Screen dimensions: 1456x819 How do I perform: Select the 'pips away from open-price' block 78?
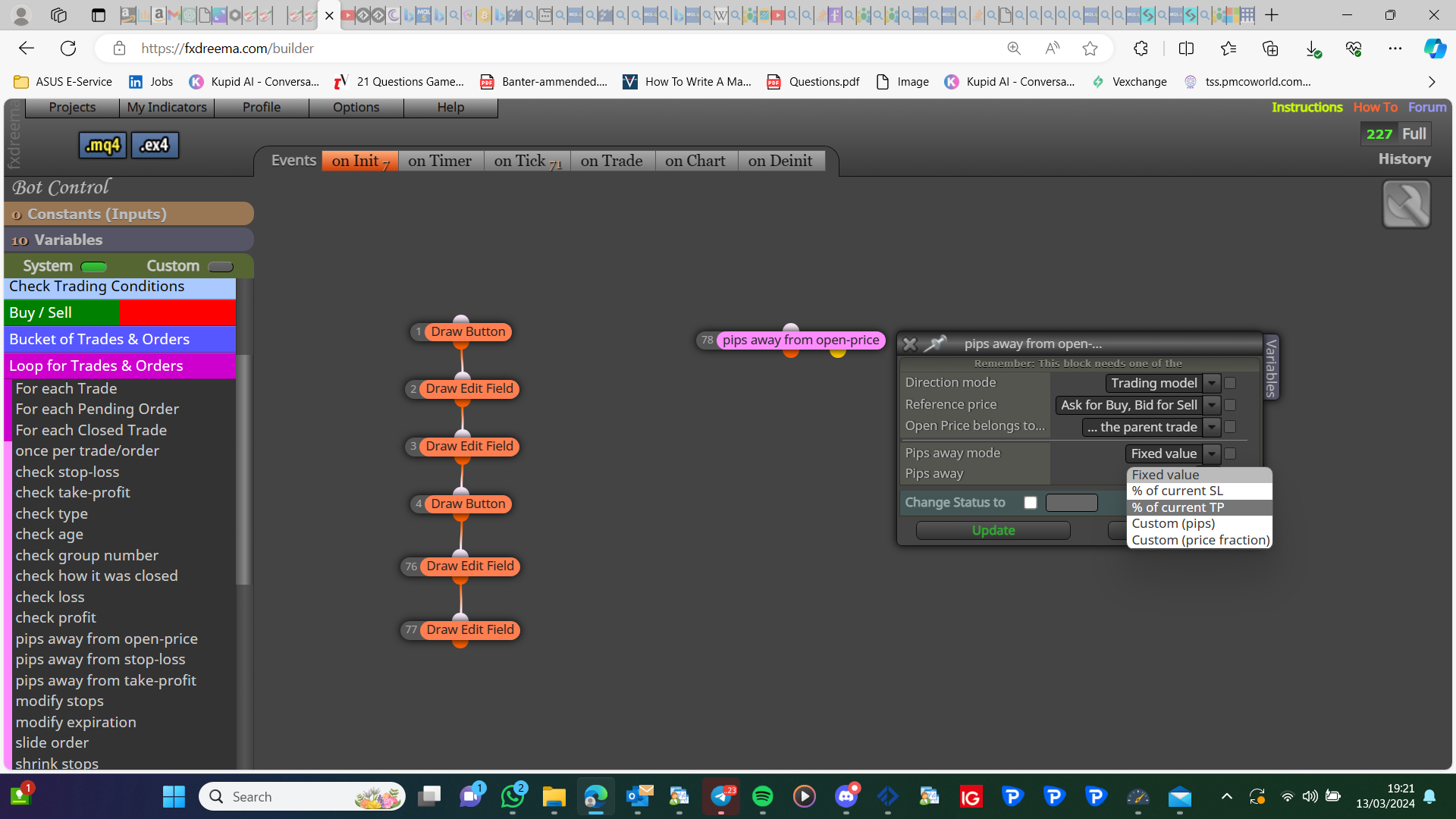click(x=801, y=340)
